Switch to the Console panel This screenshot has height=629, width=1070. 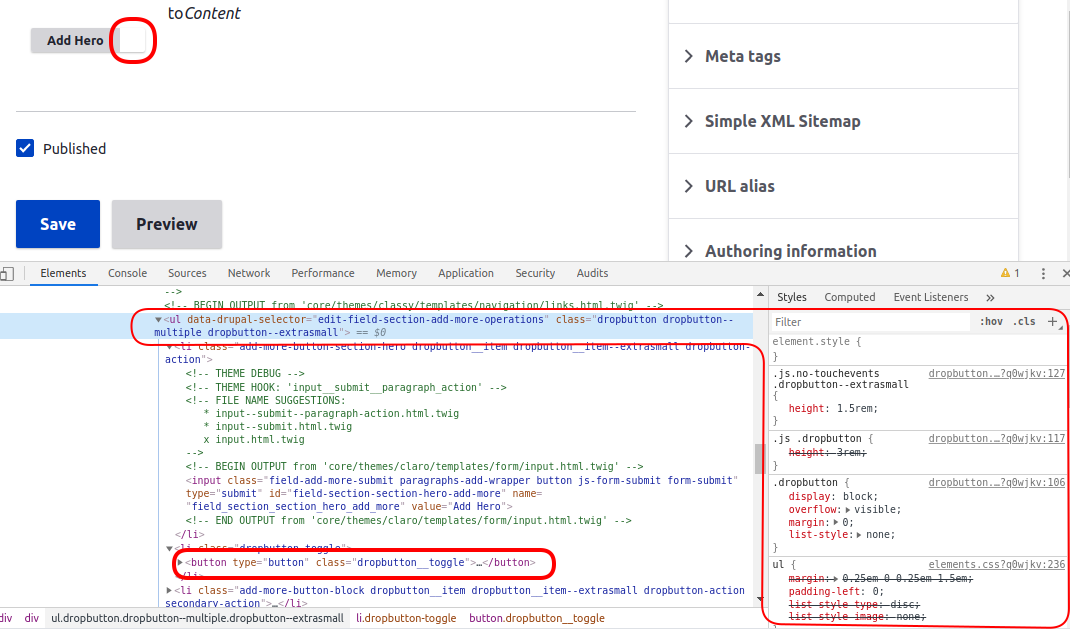pos(127,272)
